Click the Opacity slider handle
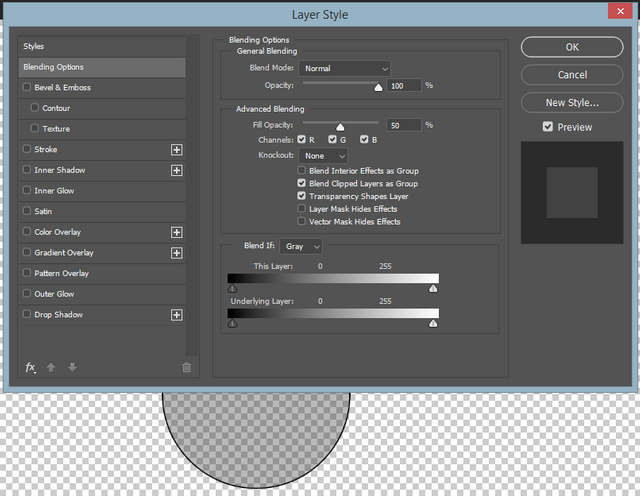The height and width of the screenshot is (496, 640). pyautogui.click(x=378, y=87)
